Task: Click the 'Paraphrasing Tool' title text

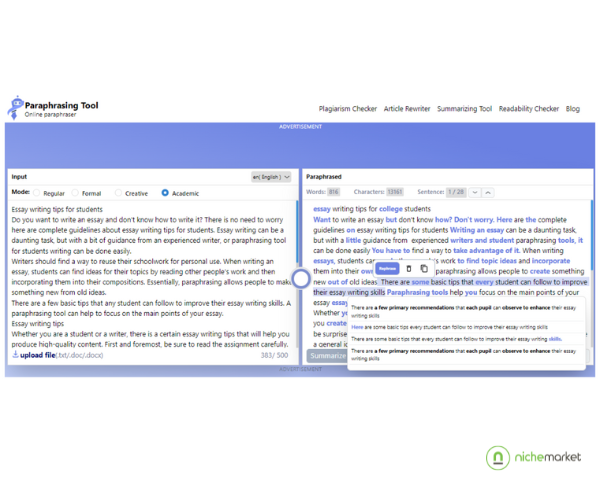Action: [x=62, y=105]
